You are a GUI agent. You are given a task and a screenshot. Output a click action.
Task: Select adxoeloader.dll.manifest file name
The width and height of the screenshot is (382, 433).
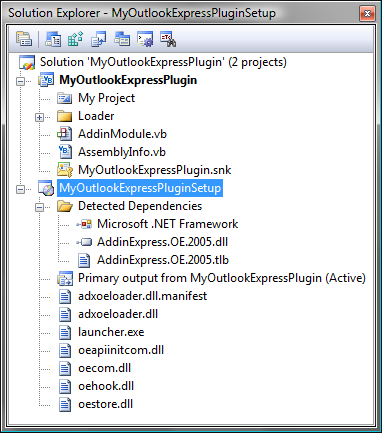tap(142, 296)
